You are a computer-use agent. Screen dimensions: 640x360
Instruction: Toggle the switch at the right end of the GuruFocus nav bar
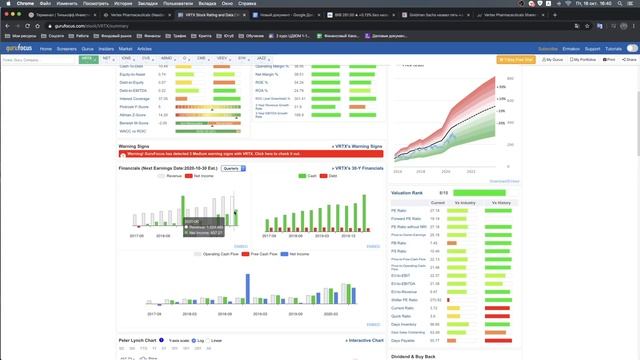click(632, 48)
